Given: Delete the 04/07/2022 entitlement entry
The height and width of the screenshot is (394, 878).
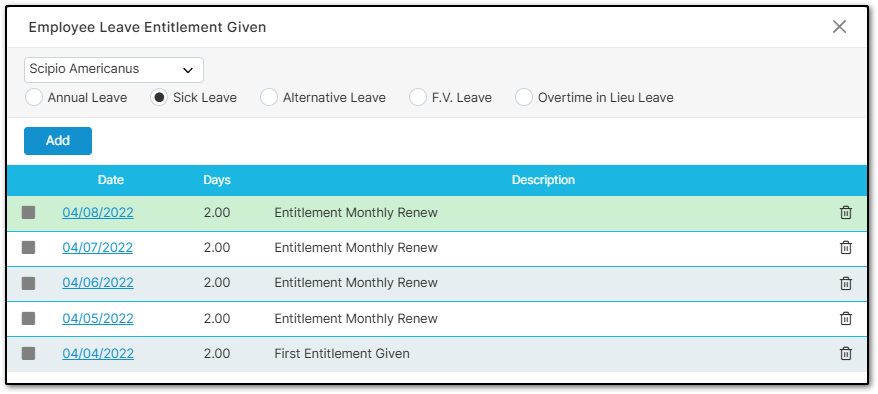Looking at the screenshot, I should point(846,247).
